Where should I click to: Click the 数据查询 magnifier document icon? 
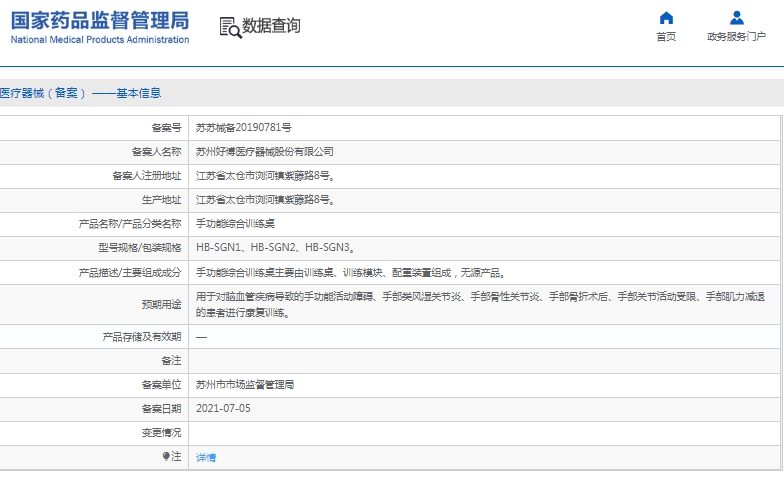[230, 27]
